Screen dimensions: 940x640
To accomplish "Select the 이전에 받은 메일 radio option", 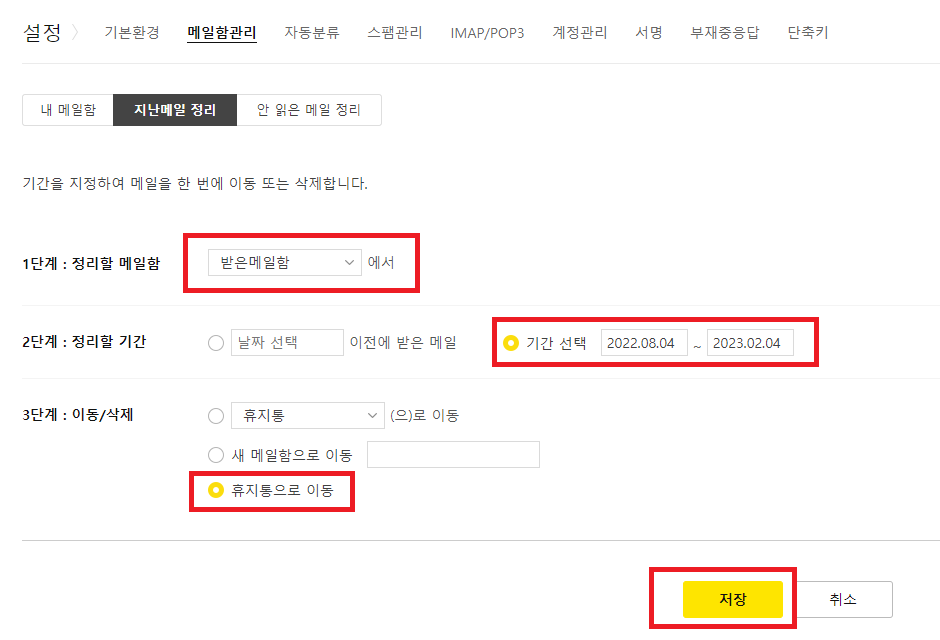I will (216, 341).
